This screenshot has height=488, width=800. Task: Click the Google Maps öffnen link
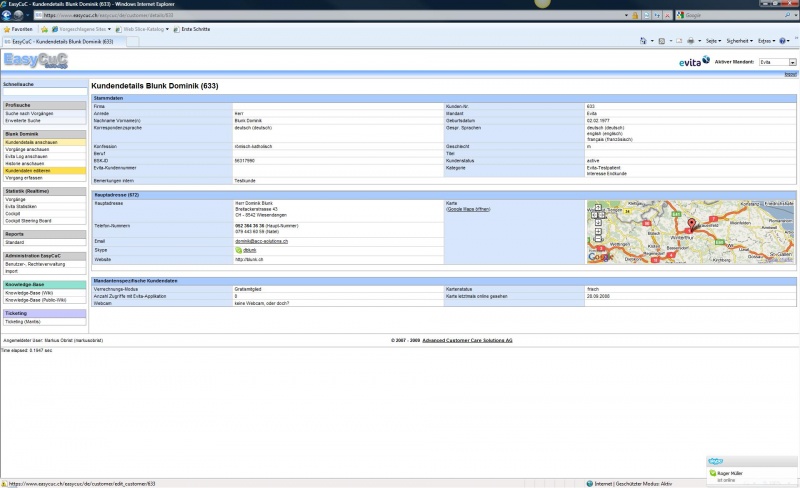[x=468, y=209]
